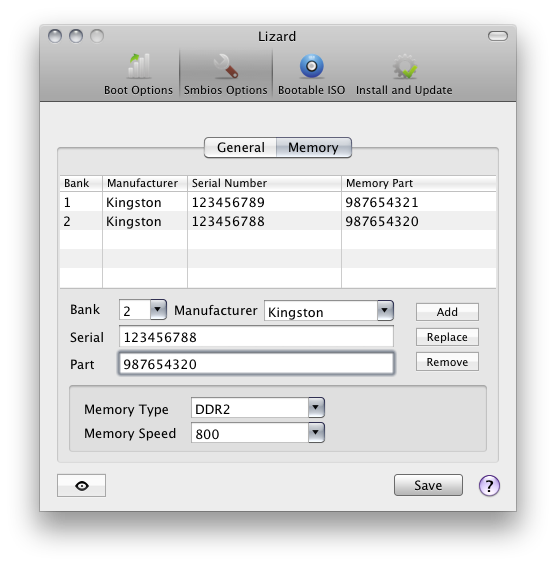Open the Memory Speed 800 dropdown
Image resolution: width=556 pixels, height=566 pixels.
click(x=258, y=432)
